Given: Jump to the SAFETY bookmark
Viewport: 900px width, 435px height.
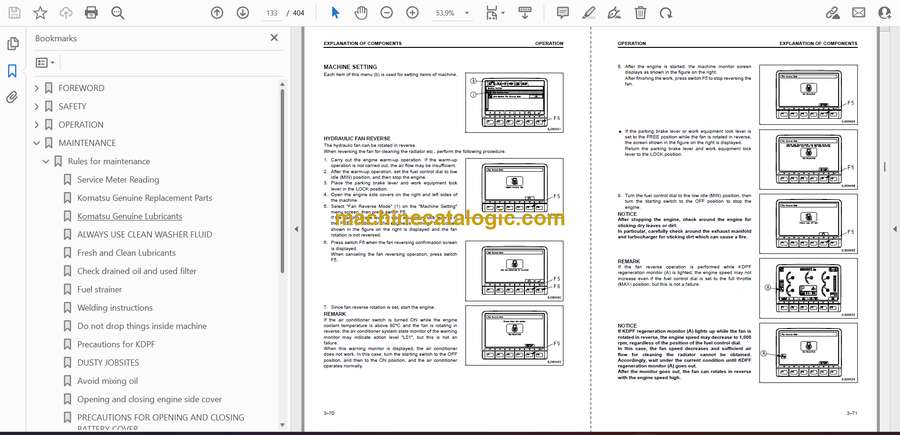Looking at the screenshot, I should pyautogui.click(x=72, y=106).
